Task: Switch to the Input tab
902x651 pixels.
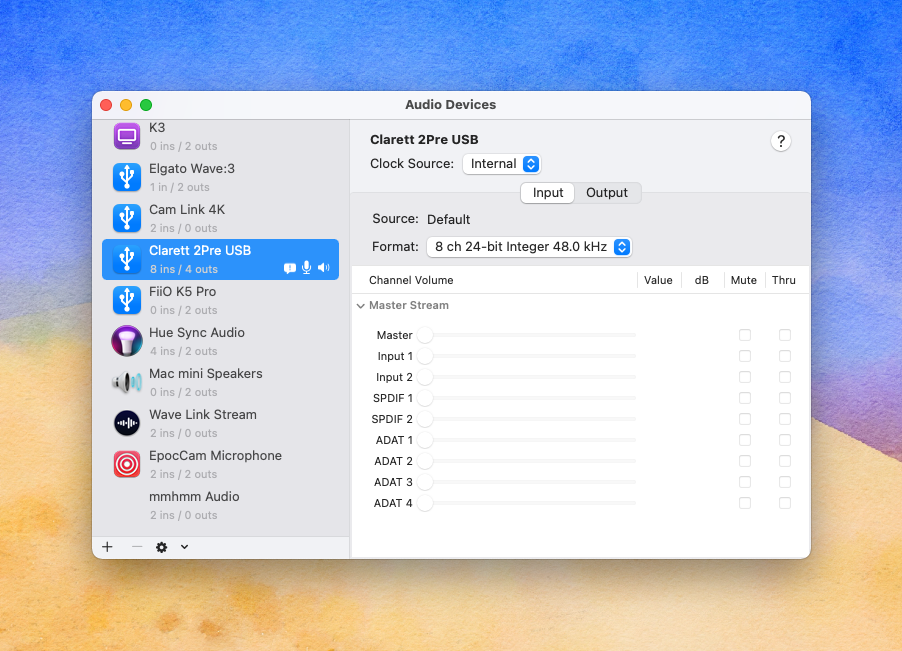Action: tap(548, 193)
